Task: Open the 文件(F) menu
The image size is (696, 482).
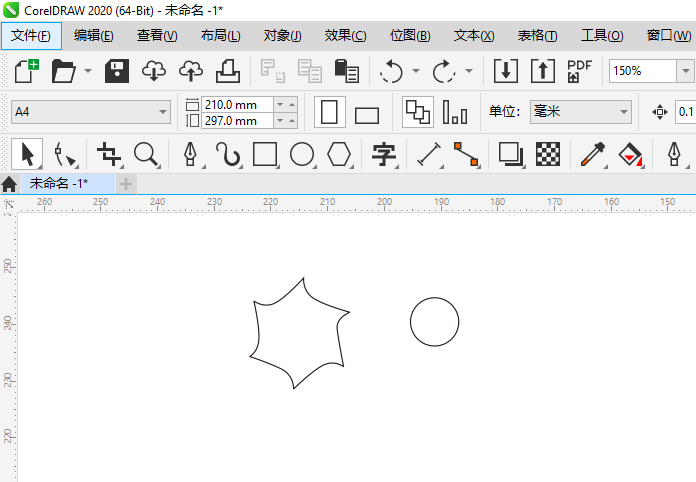Action: [31, 36]
